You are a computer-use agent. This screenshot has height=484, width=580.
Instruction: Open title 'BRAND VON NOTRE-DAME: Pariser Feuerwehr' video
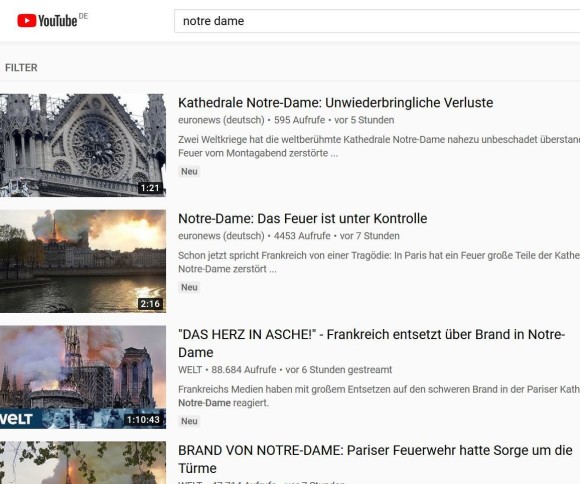tap(375, 459)
